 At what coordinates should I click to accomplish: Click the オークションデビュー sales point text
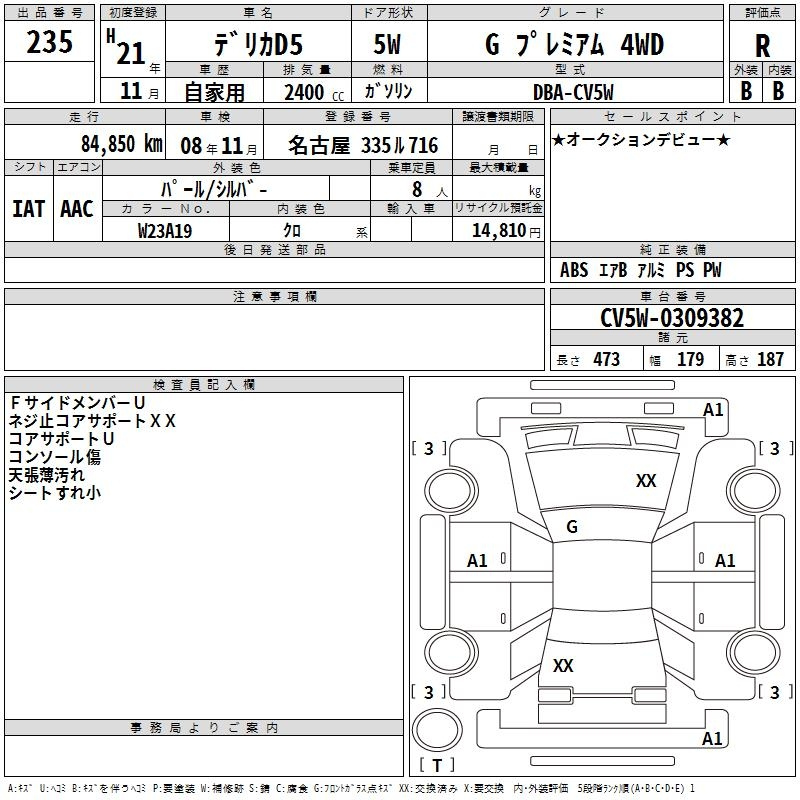tap(641, 140)
